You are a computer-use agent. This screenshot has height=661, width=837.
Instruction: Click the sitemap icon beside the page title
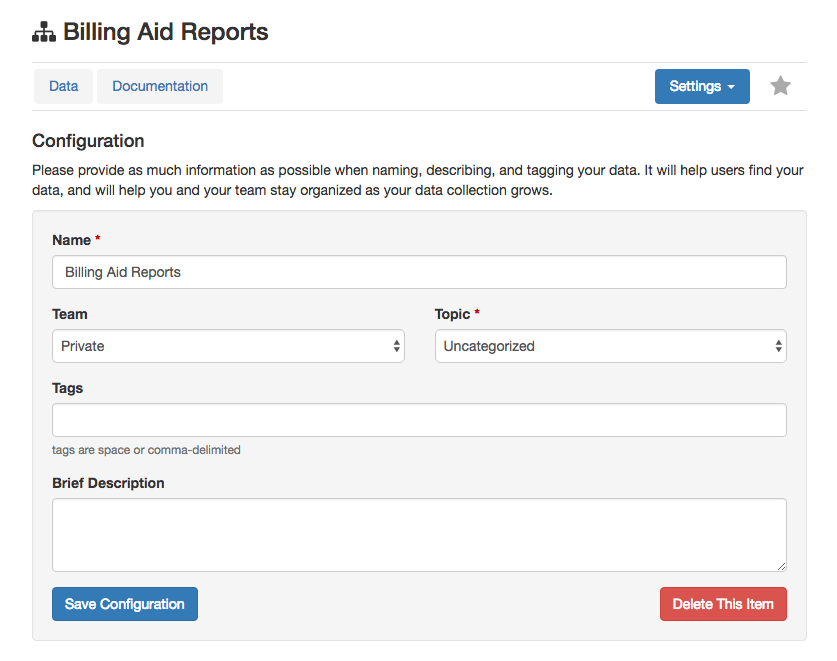(44, 32)
